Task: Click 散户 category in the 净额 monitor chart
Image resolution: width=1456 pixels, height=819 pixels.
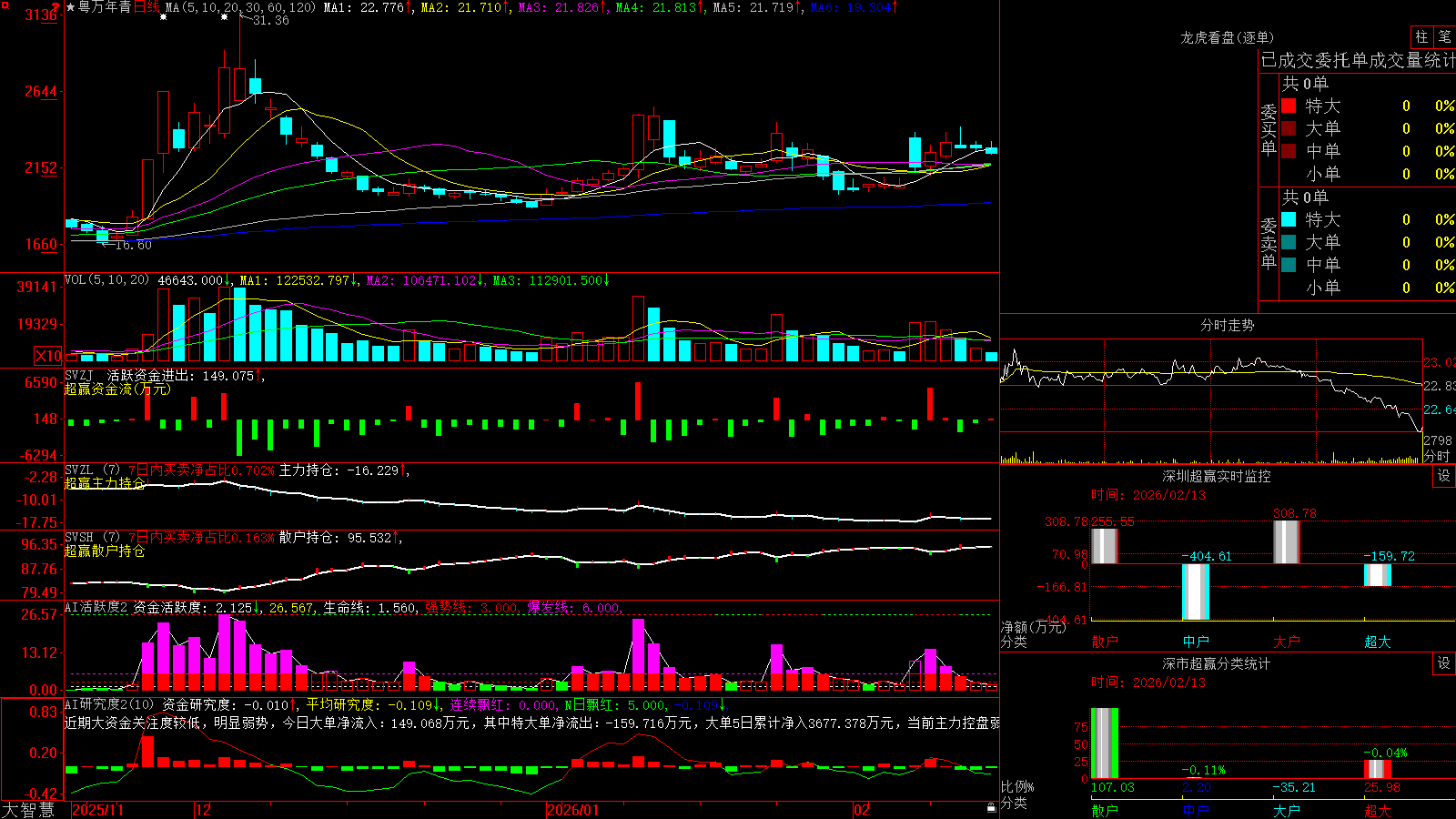Action: click(x=1105, y=642)
